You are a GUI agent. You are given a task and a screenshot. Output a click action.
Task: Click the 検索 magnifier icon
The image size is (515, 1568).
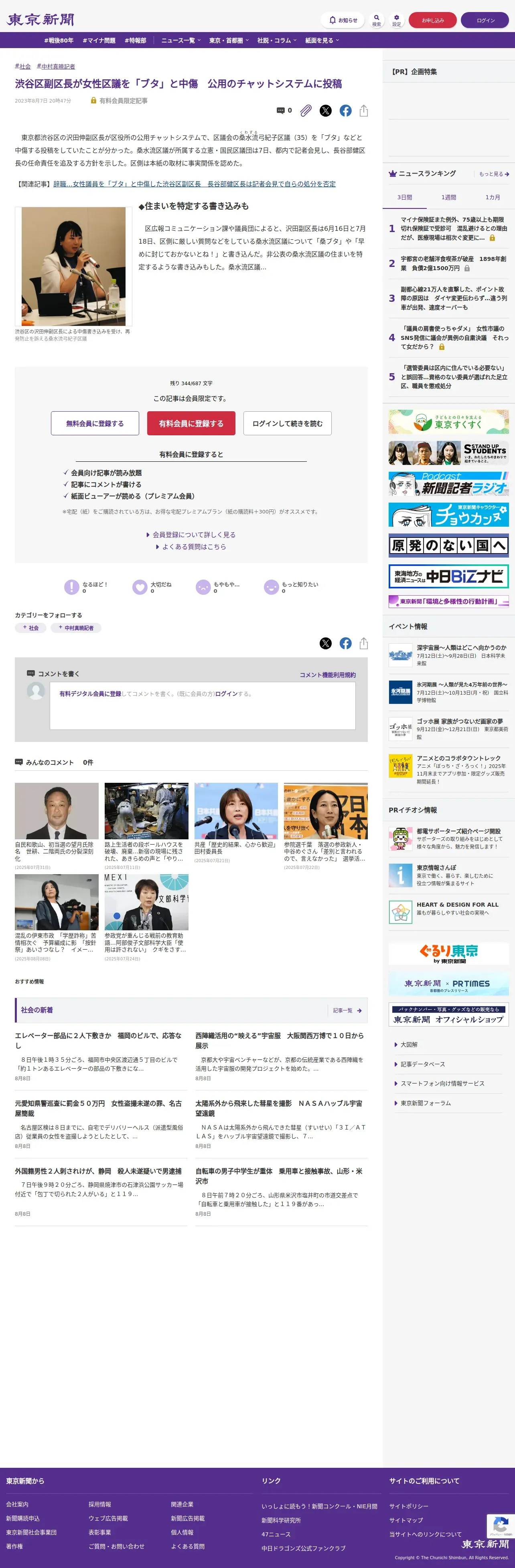pos(377,20)
